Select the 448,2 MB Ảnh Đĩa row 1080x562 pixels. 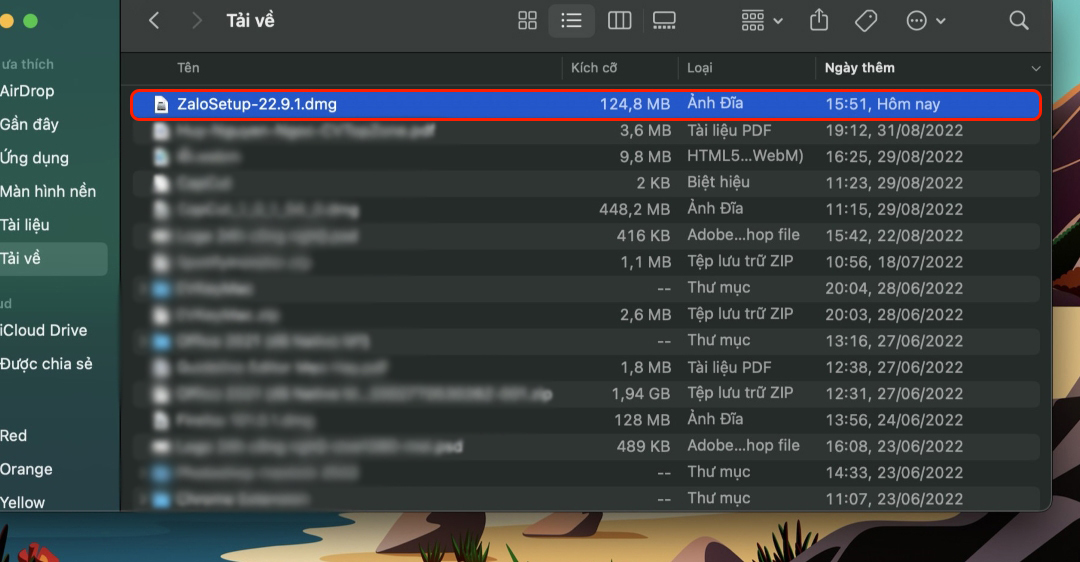click(585, 209)
